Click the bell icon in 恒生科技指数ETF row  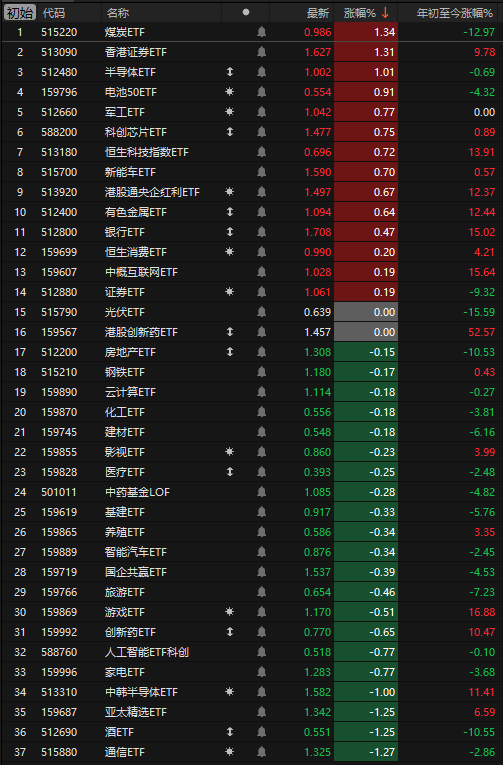click(x=262, y=152)
